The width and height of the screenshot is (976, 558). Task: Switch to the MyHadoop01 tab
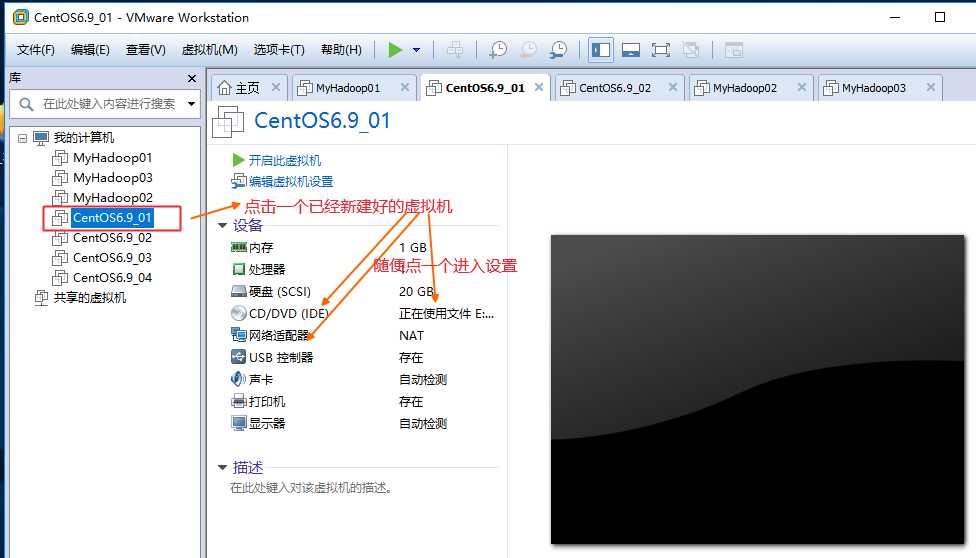click(347, 88)
